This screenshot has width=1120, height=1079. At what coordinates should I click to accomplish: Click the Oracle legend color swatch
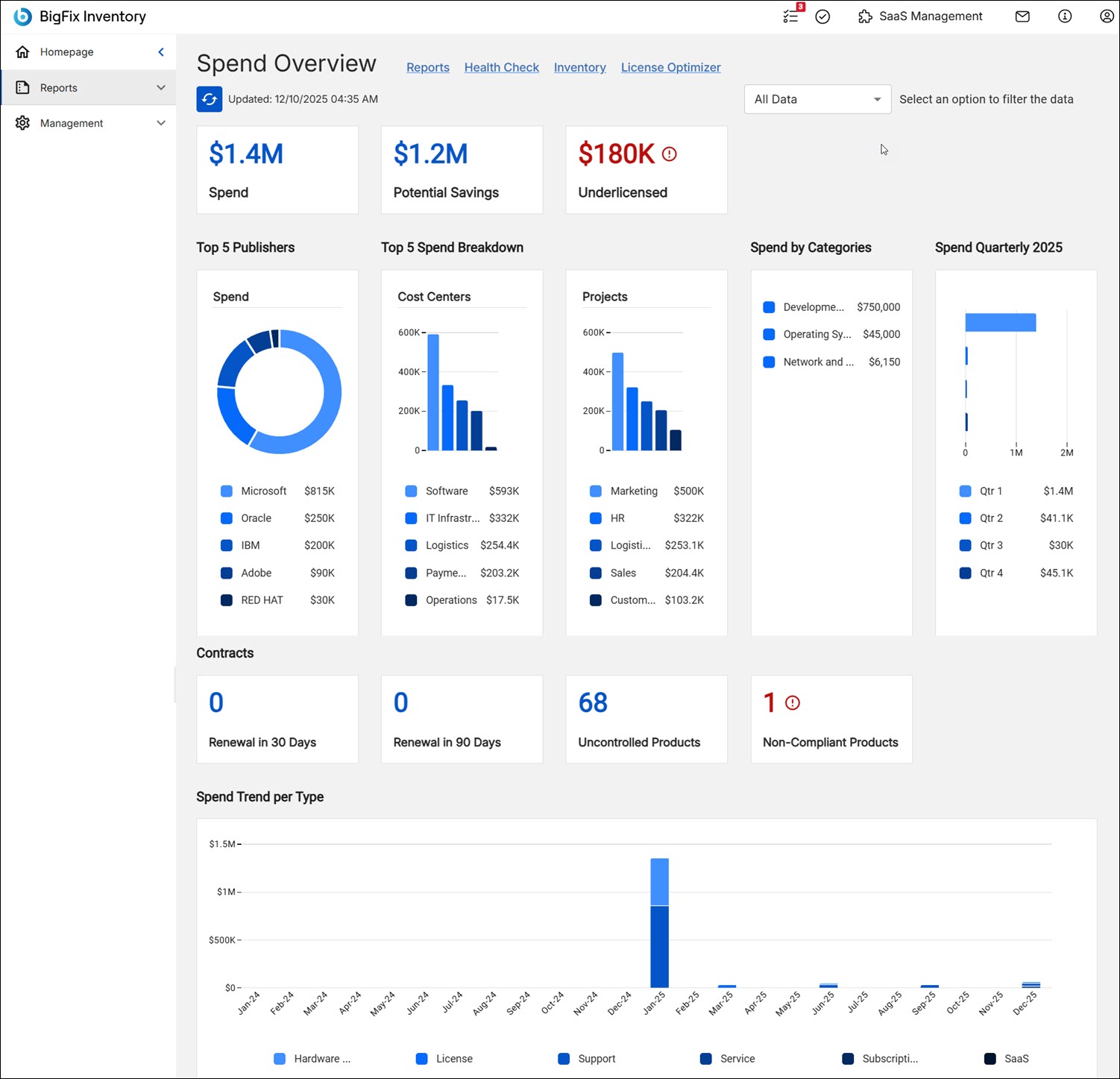pyautogui.click(x=227, y=518)
